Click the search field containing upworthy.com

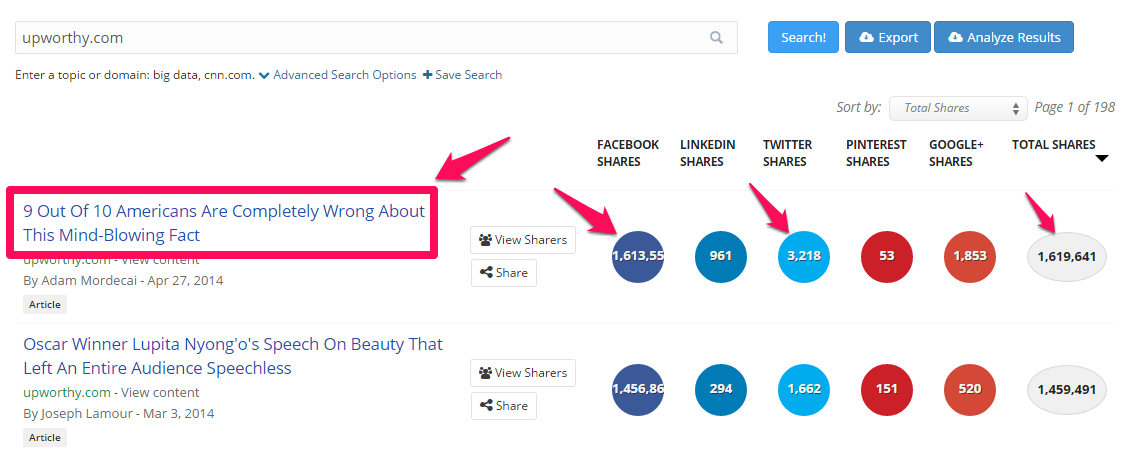tap(360, 38)
